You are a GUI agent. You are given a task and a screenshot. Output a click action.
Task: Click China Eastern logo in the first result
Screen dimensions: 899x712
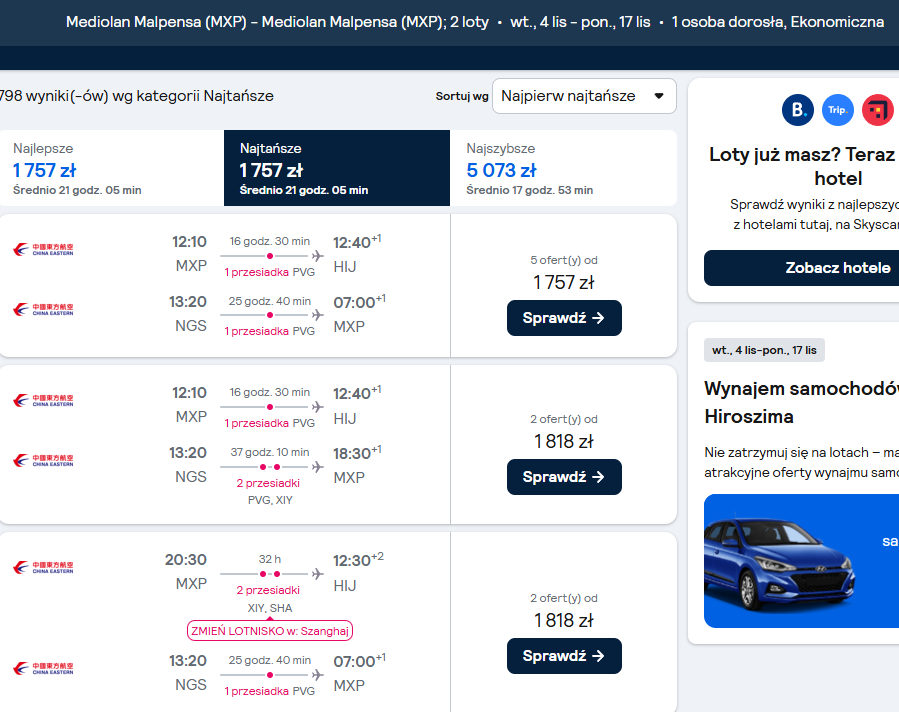click(x=44, y=249)
